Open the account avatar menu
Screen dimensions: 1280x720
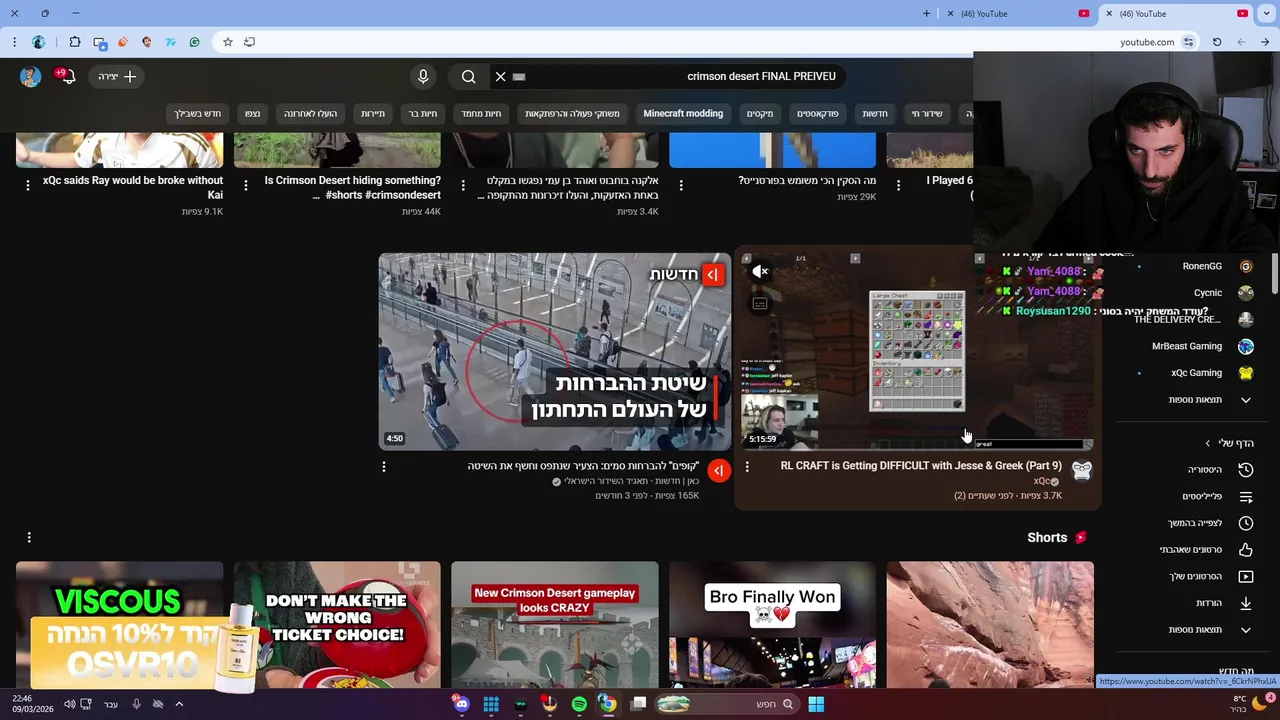[x=30, y=77]
